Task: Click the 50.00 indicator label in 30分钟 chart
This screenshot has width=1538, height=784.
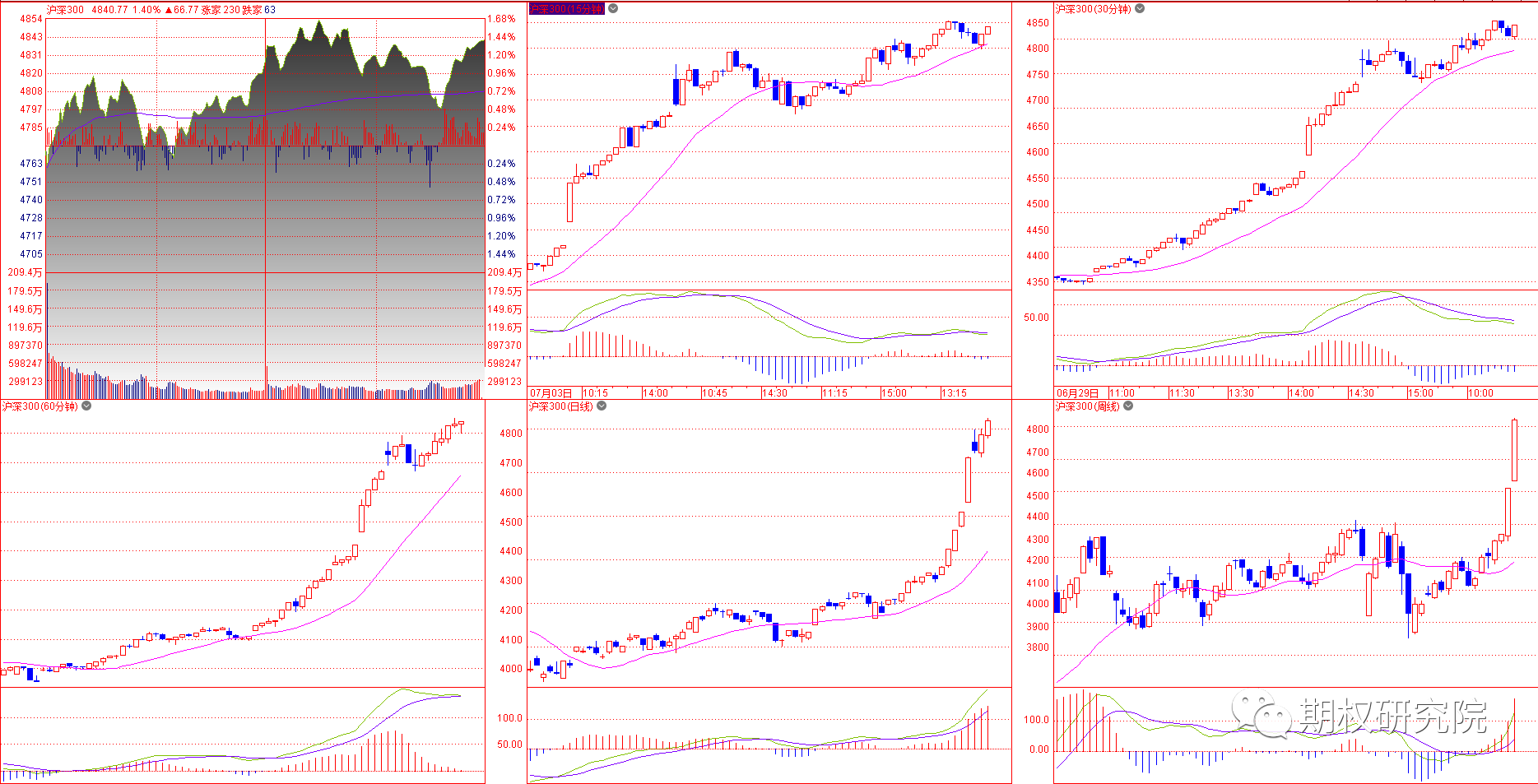Action: coord(1036,318)
